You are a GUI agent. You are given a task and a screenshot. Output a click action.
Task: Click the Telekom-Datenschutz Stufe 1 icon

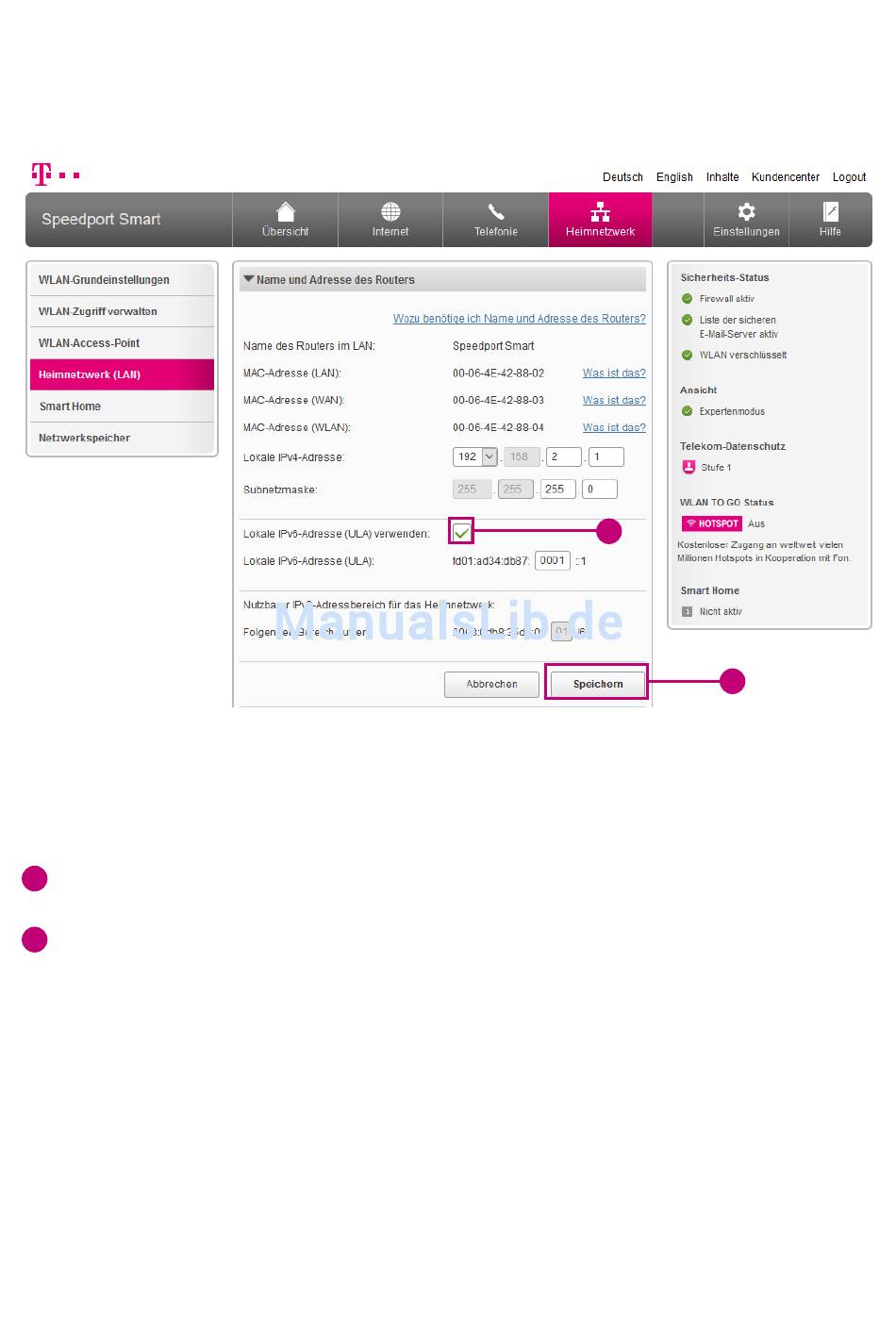pos(689,467)
